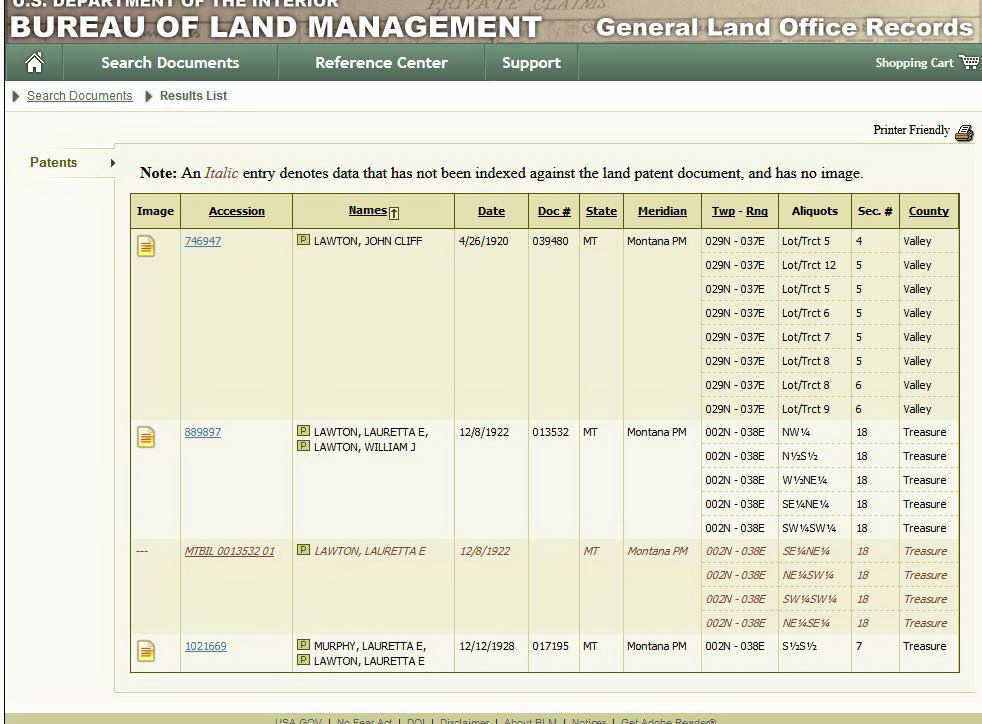Click patentee icon beside LAWTON, WILLIAM J

pos(303,446)
